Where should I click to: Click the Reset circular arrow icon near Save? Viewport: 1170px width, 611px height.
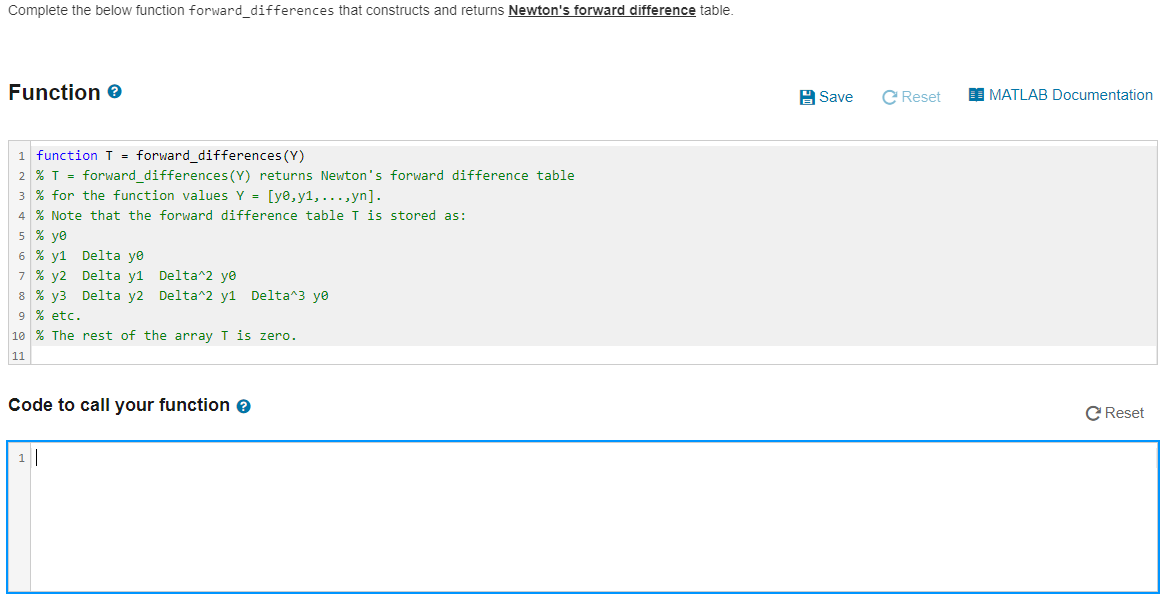click(888, 96)
